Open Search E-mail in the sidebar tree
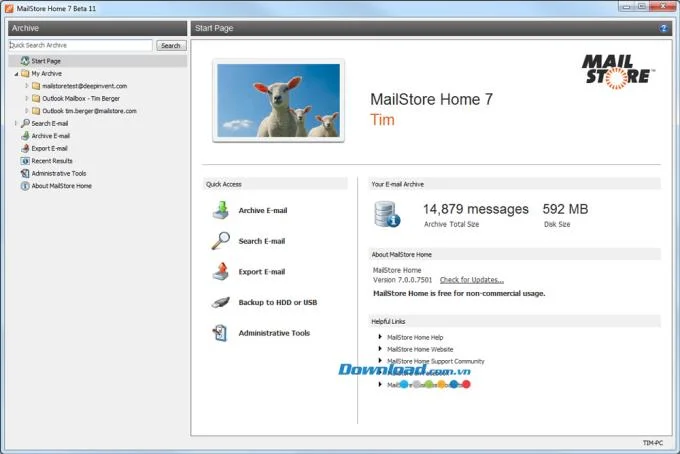680x454 pixels. (x=50, y=124)
